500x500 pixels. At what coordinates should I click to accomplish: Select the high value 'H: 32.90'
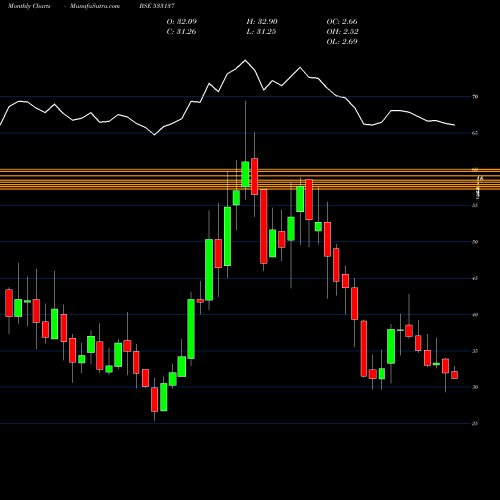point(262,22)
